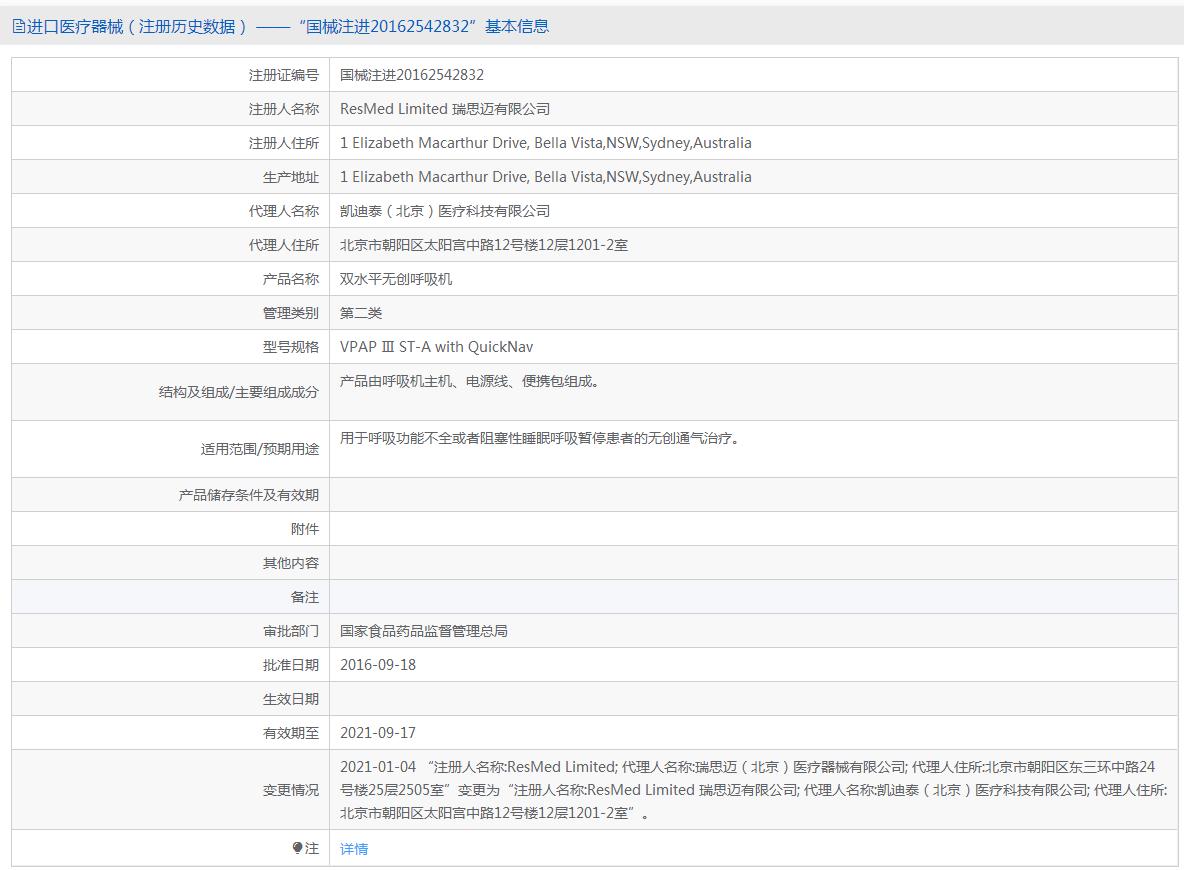Click the expiry date 2021-09-17
This screenshot has height=870, width=1184.
coord(378,733)
